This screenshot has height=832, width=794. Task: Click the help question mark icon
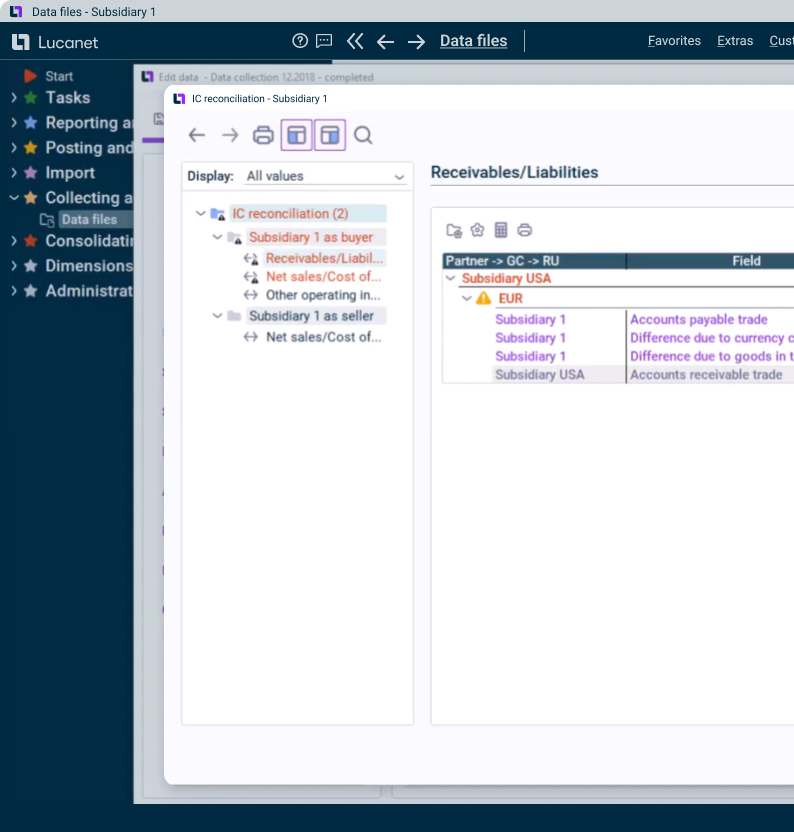(x=300, y=41)
